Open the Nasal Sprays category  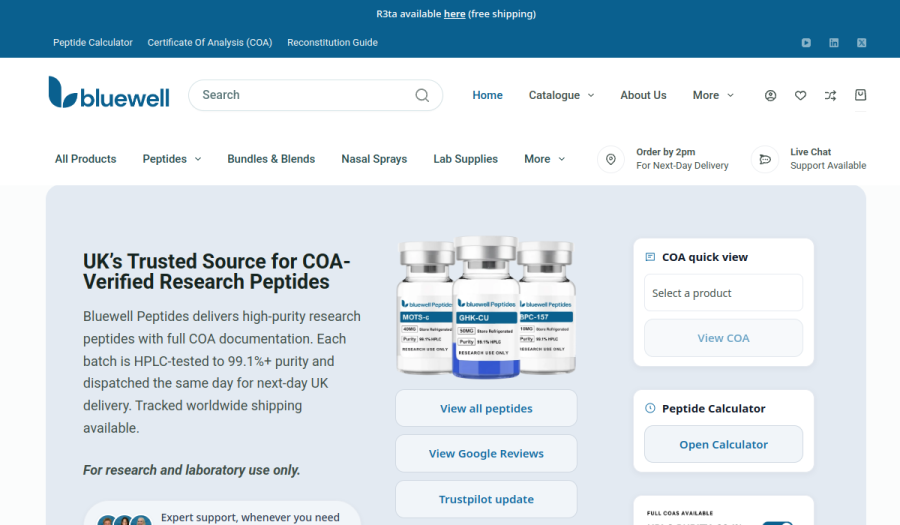click(x=374, y=159)
